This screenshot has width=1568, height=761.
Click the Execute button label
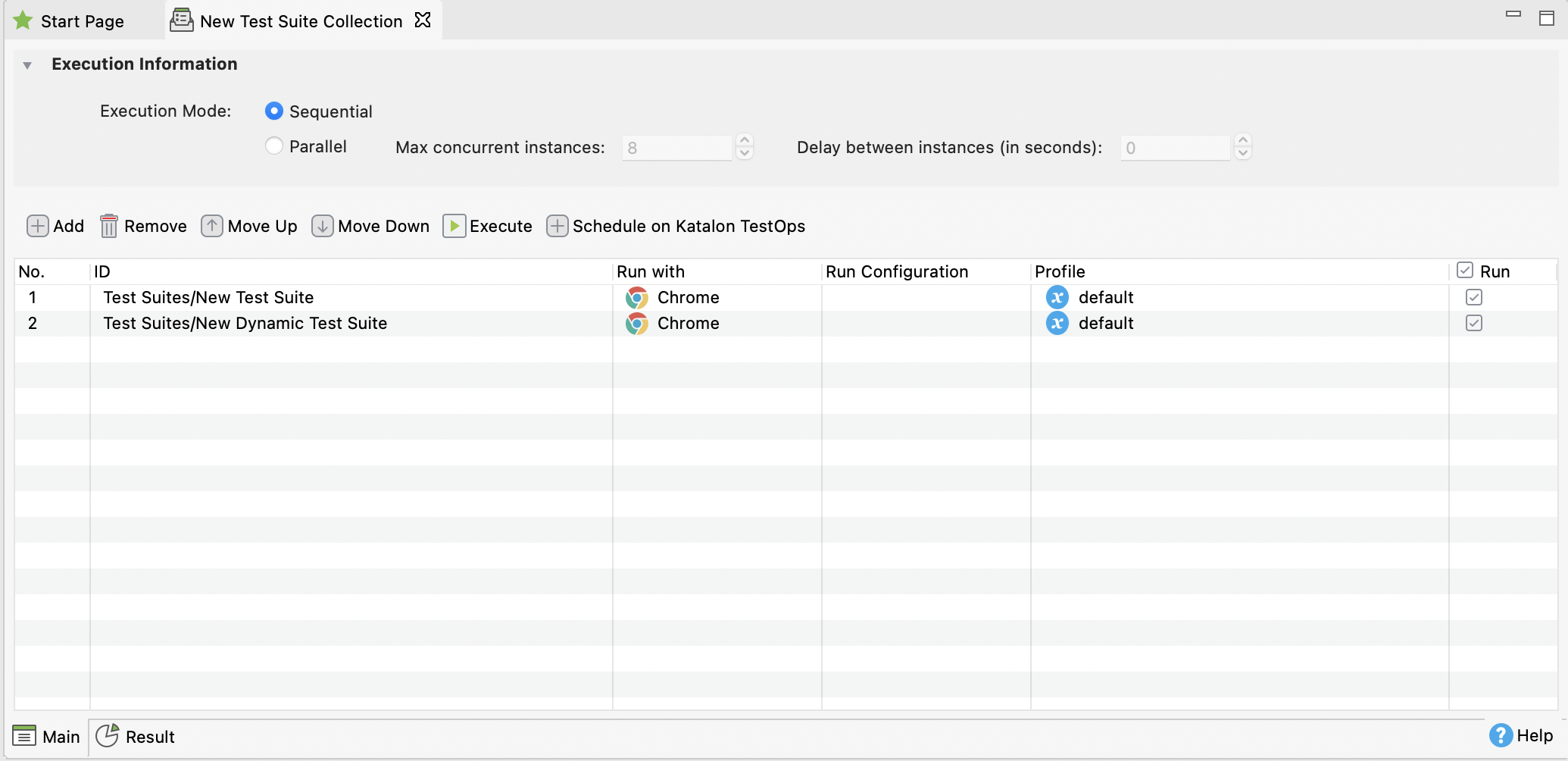(500, 226)
